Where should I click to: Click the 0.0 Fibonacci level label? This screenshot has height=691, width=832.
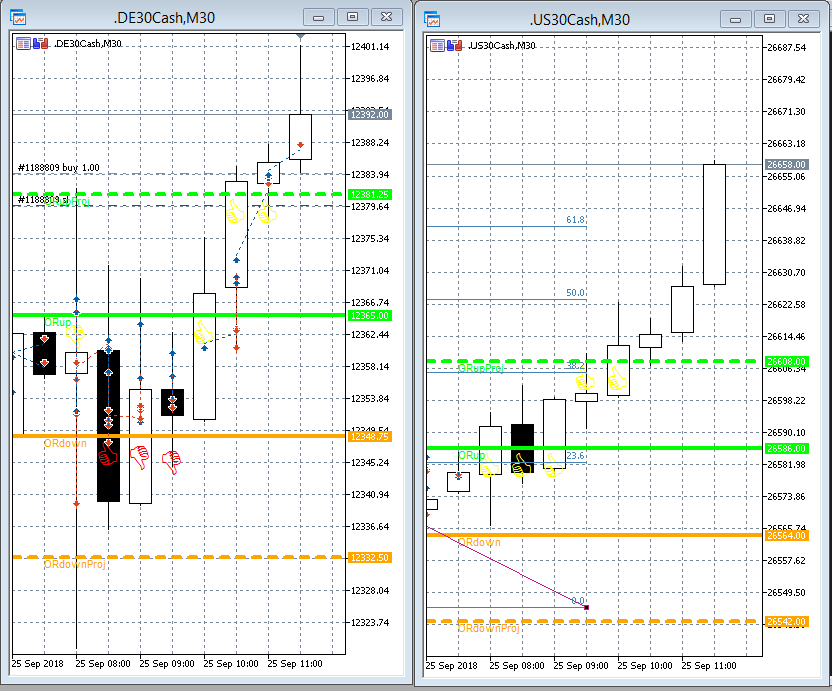[x=578, y=601]
